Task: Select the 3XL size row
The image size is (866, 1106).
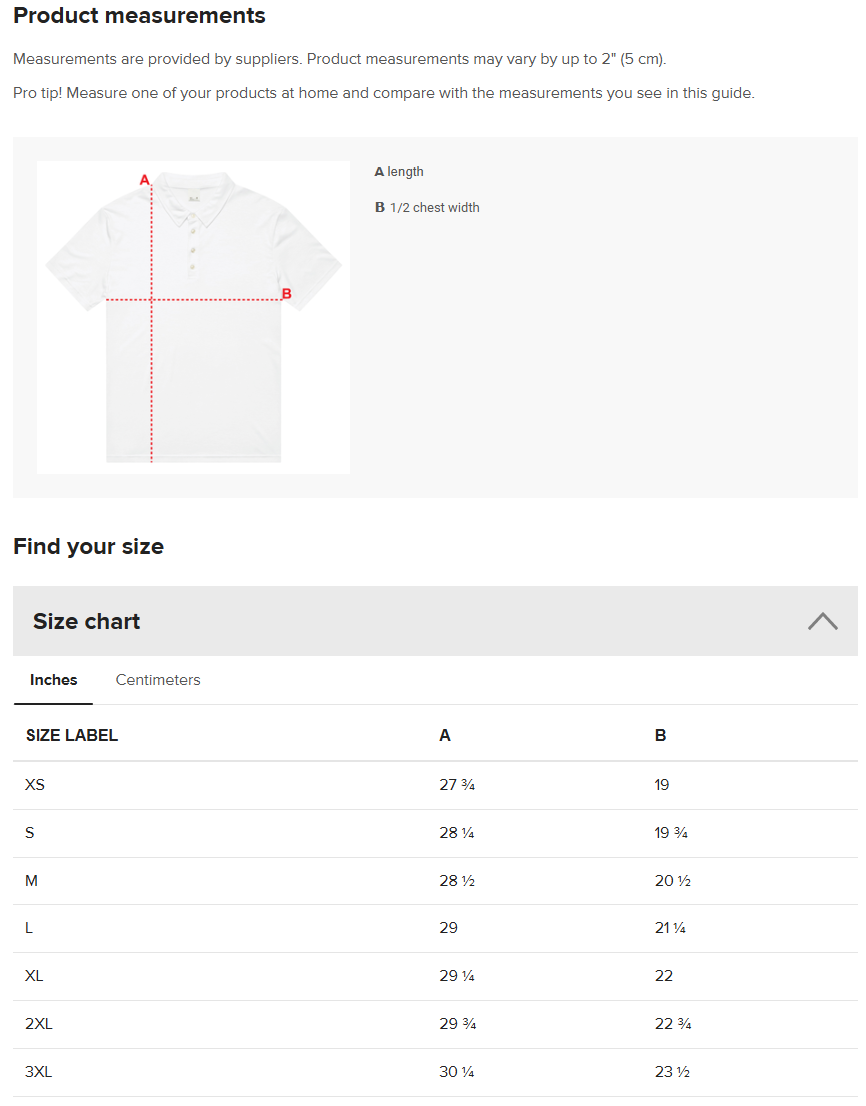Action: (39, 1072)
